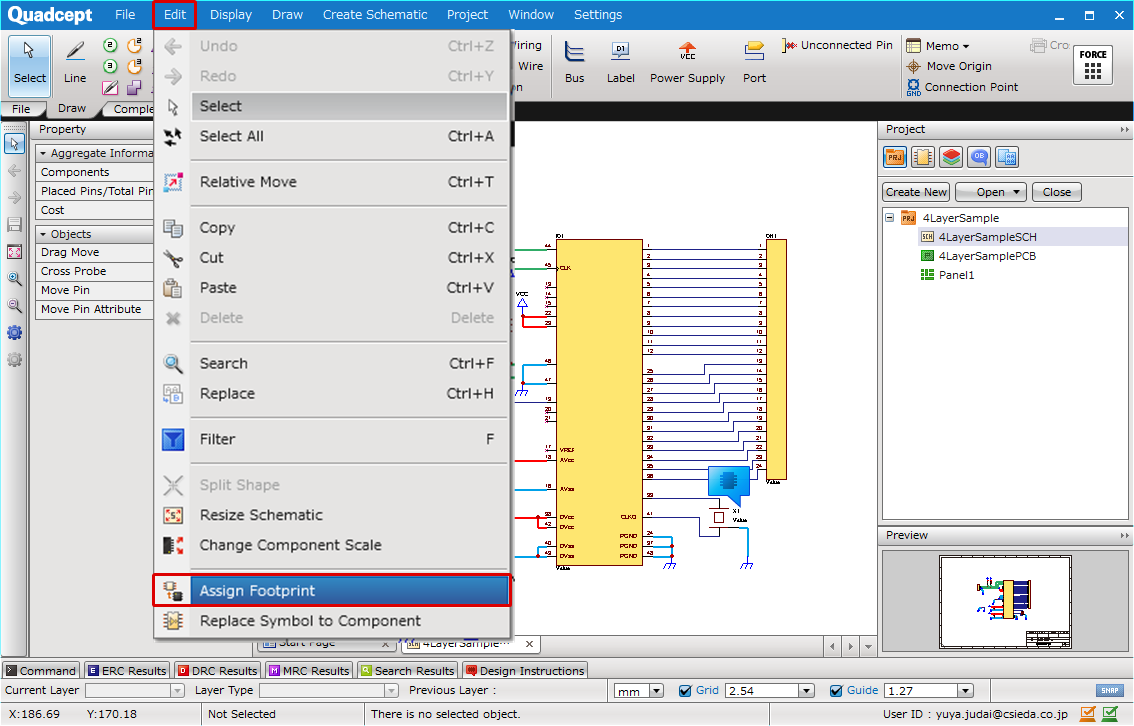Click the PRJ project icon in Project panel
This screenshot has height=726, width=1134.
[895, 157]
